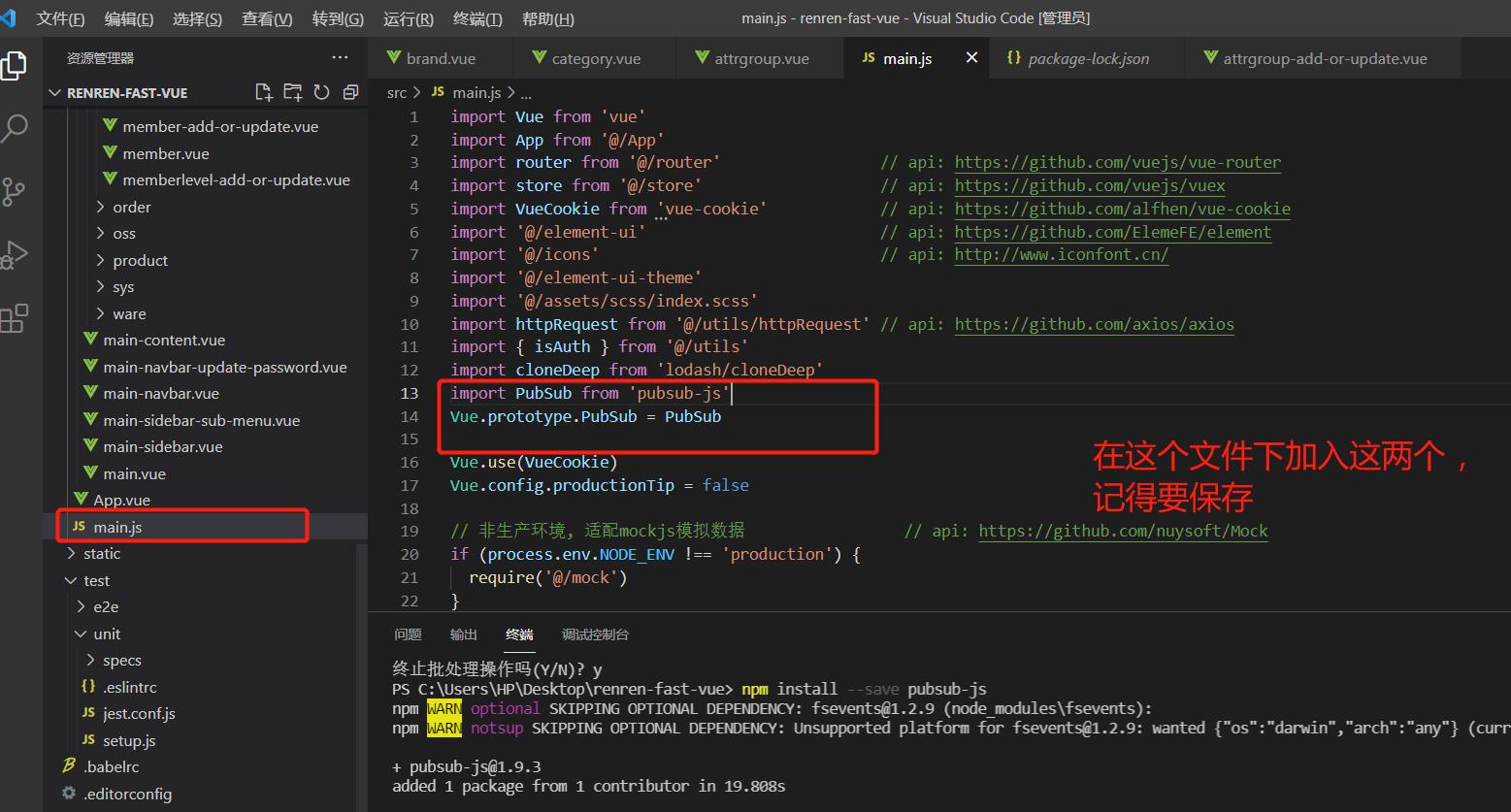Click the Refresh Explorer icon
The height and width of the screenshot is (812, 1511).
(x=321, y=92)
